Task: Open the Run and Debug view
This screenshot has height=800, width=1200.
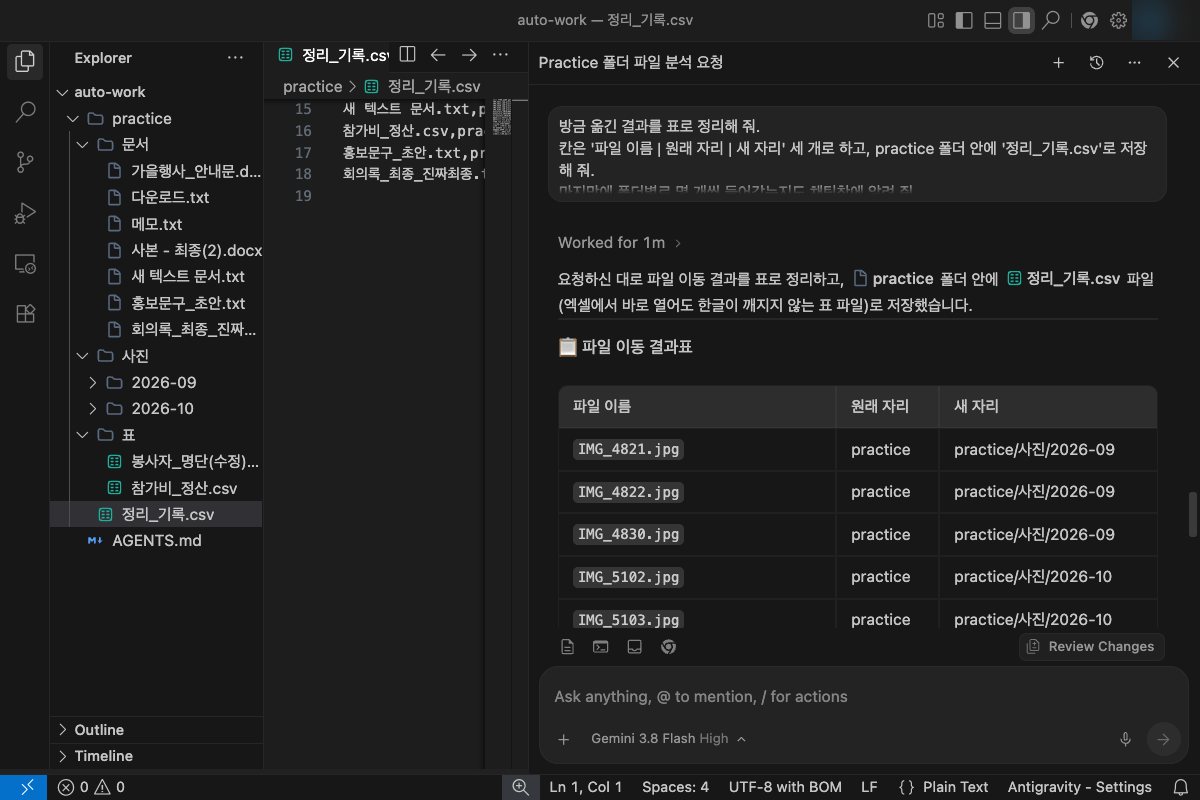Action: (x=27, y=213)
